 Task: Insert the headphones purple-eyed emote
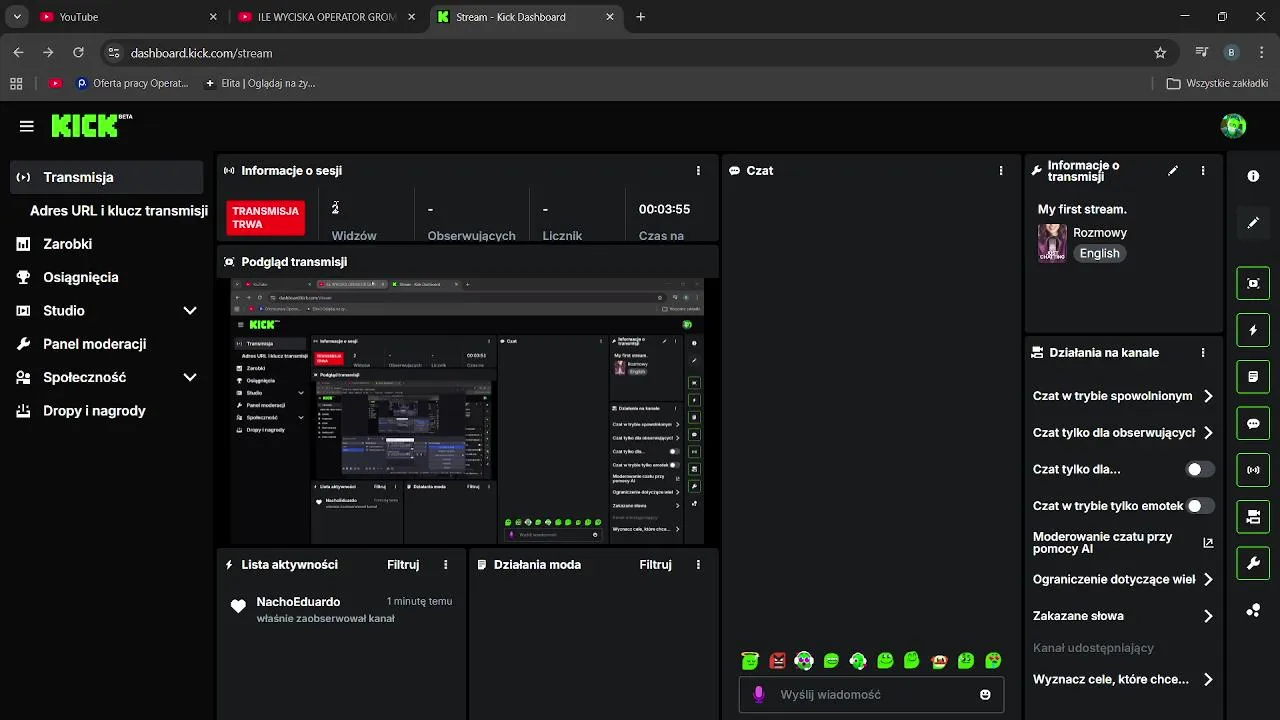pos(805,661)
